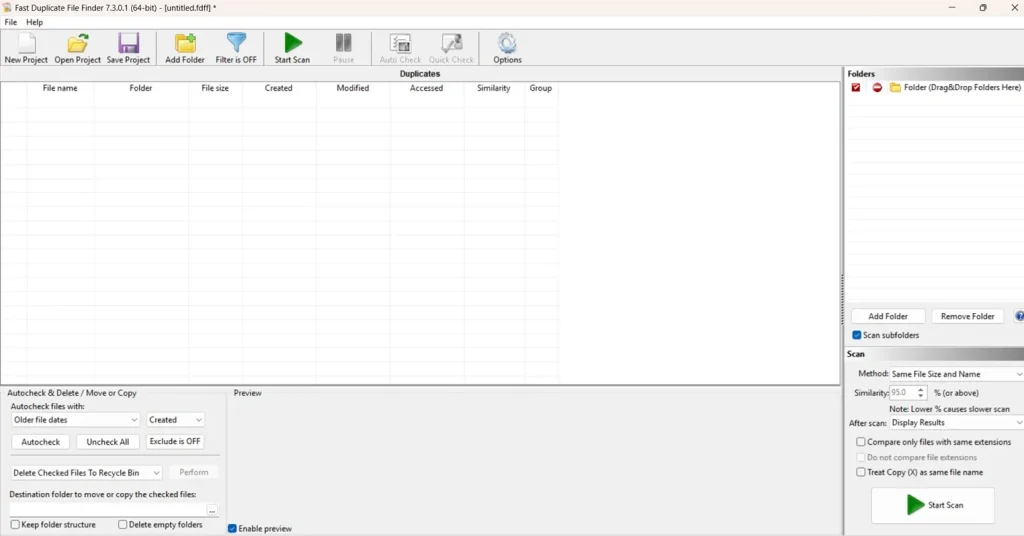Toggle Scan subfolders checkbox
The image size is (1024, 536).
point(857,335)
